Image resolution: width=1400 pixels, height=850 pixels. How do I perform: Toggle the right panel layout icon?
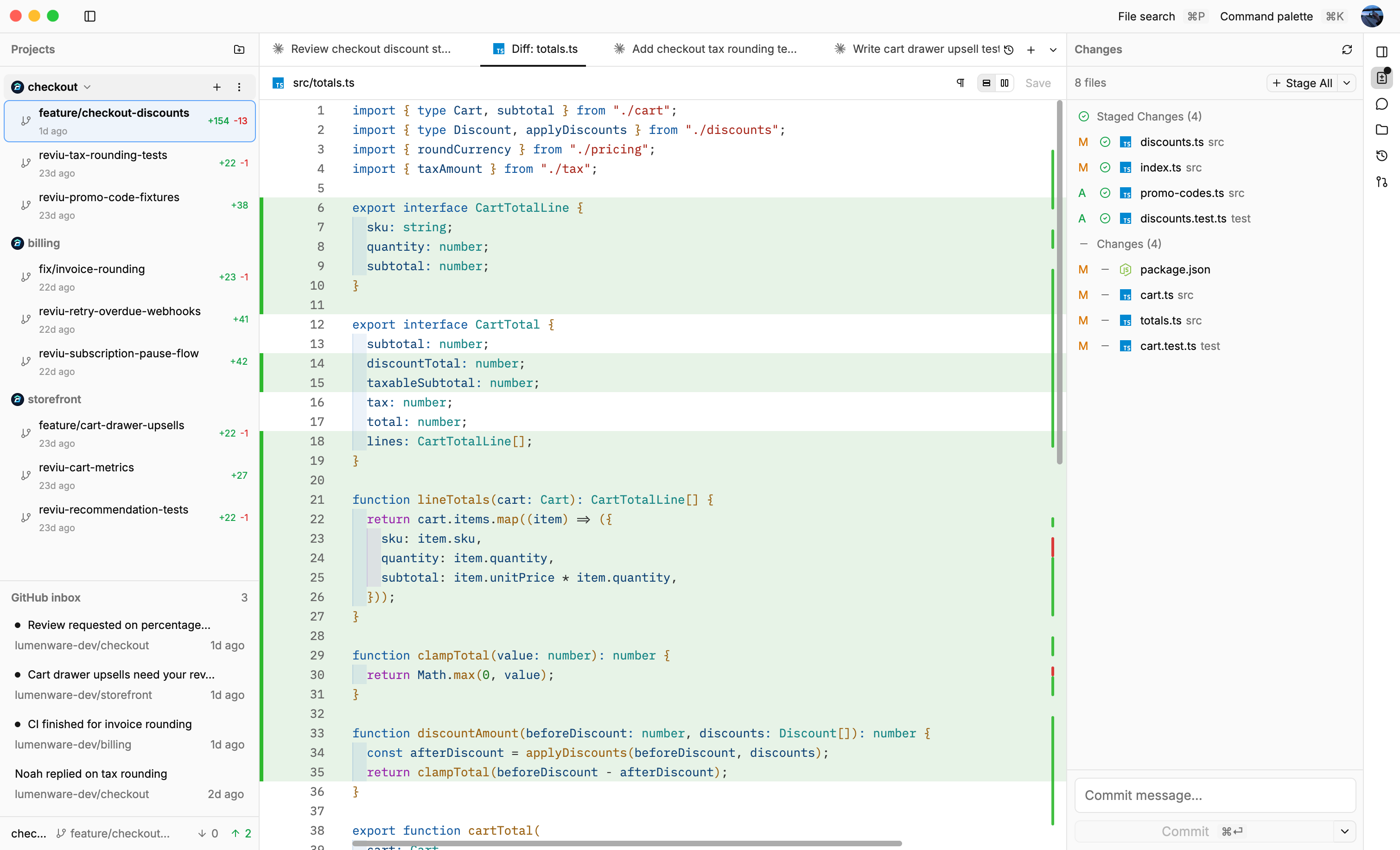[x=1382, y=52]
